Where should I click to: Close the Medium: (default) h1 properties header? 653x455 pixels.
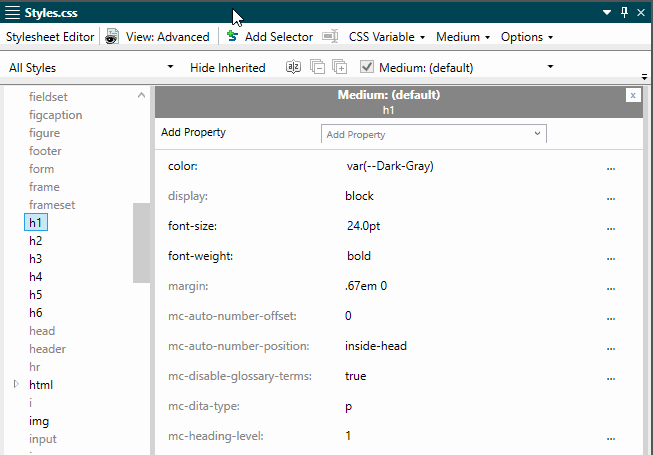coord(633,95)
